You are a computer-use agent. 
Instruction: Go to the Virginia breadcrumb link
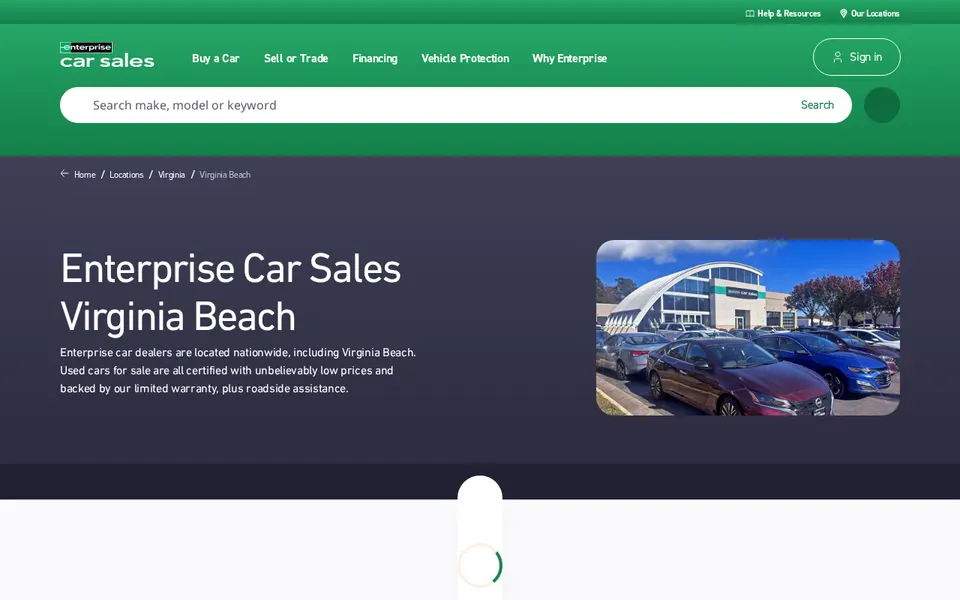171,174
